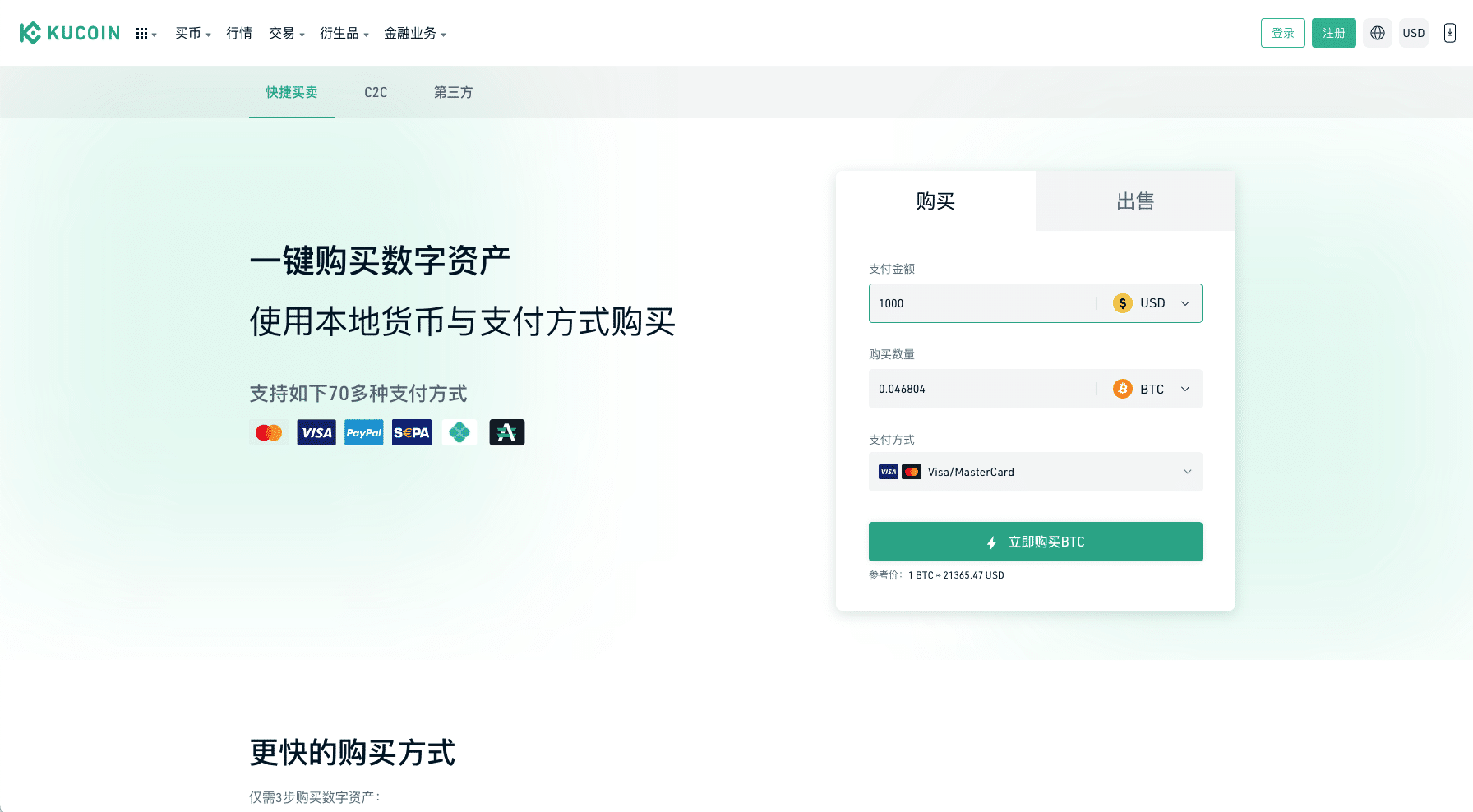Select the Visa payment method icon
Image resolution: width=1473 pixels, height=812 pixels.
316,432
